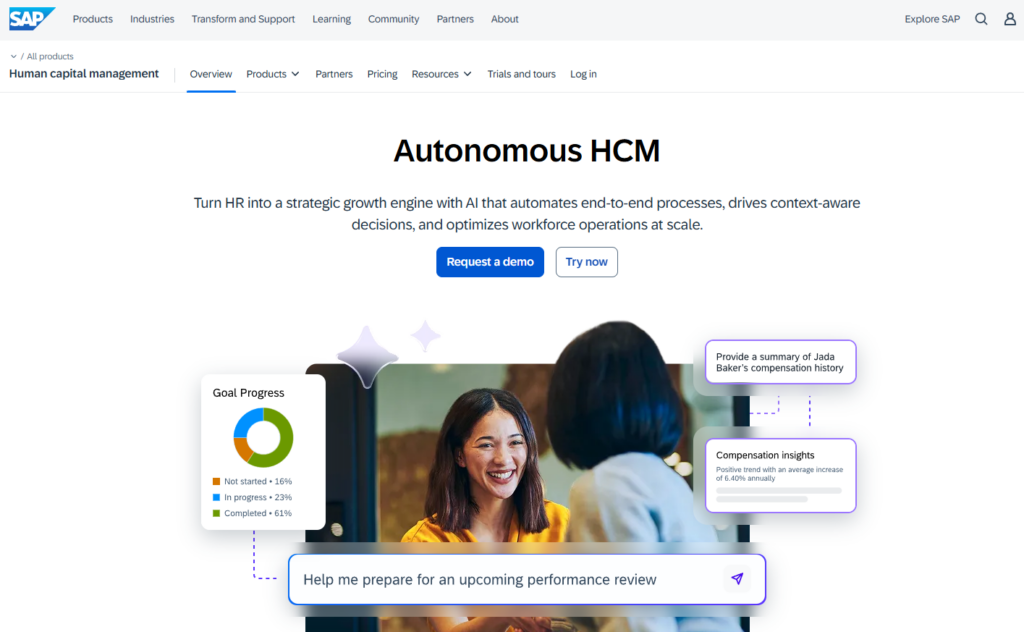
Task: Click the Log in link
Action: click(583, 74)
